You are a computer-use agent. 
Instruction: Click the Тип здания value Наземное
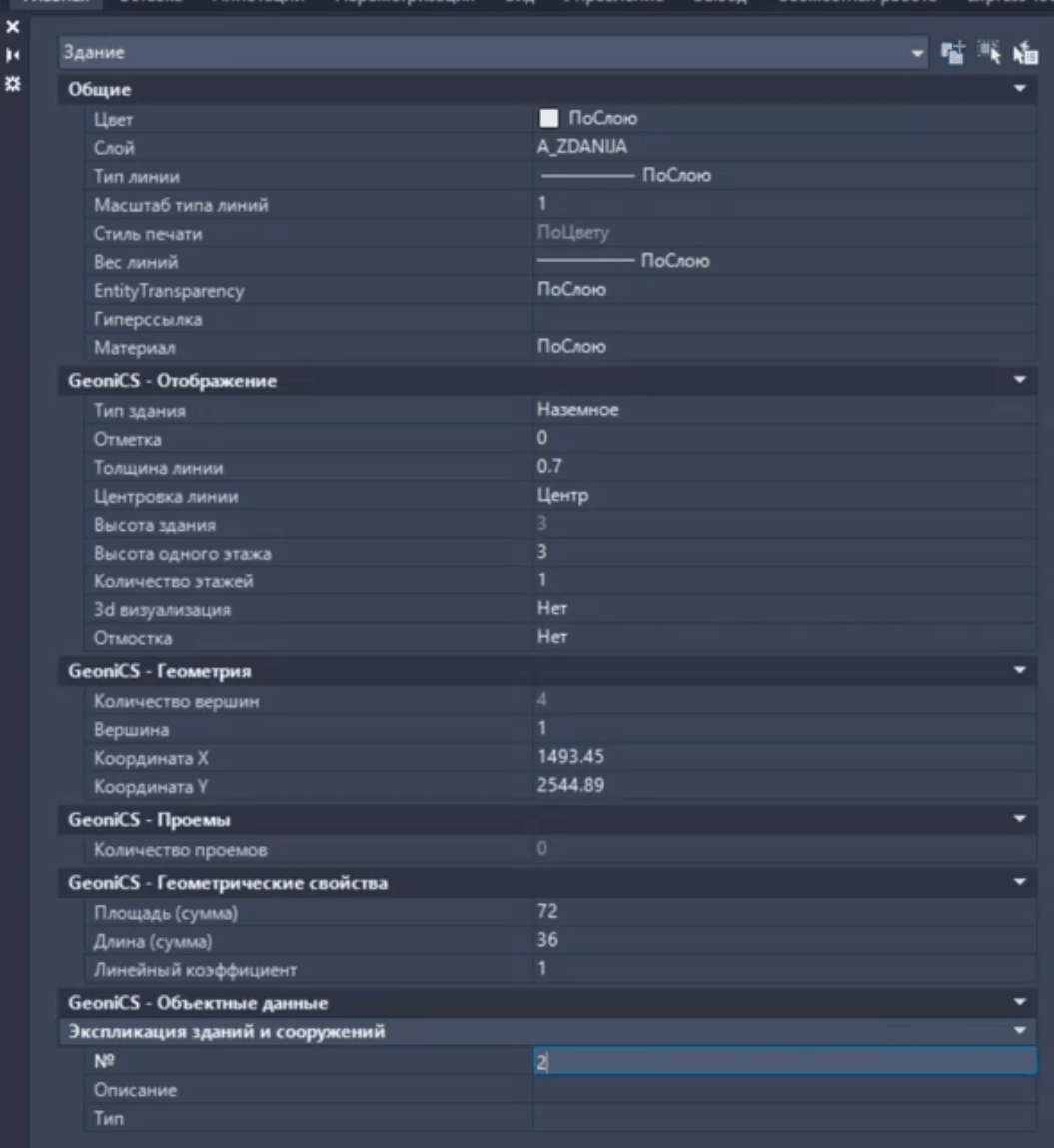click(577, 410)
